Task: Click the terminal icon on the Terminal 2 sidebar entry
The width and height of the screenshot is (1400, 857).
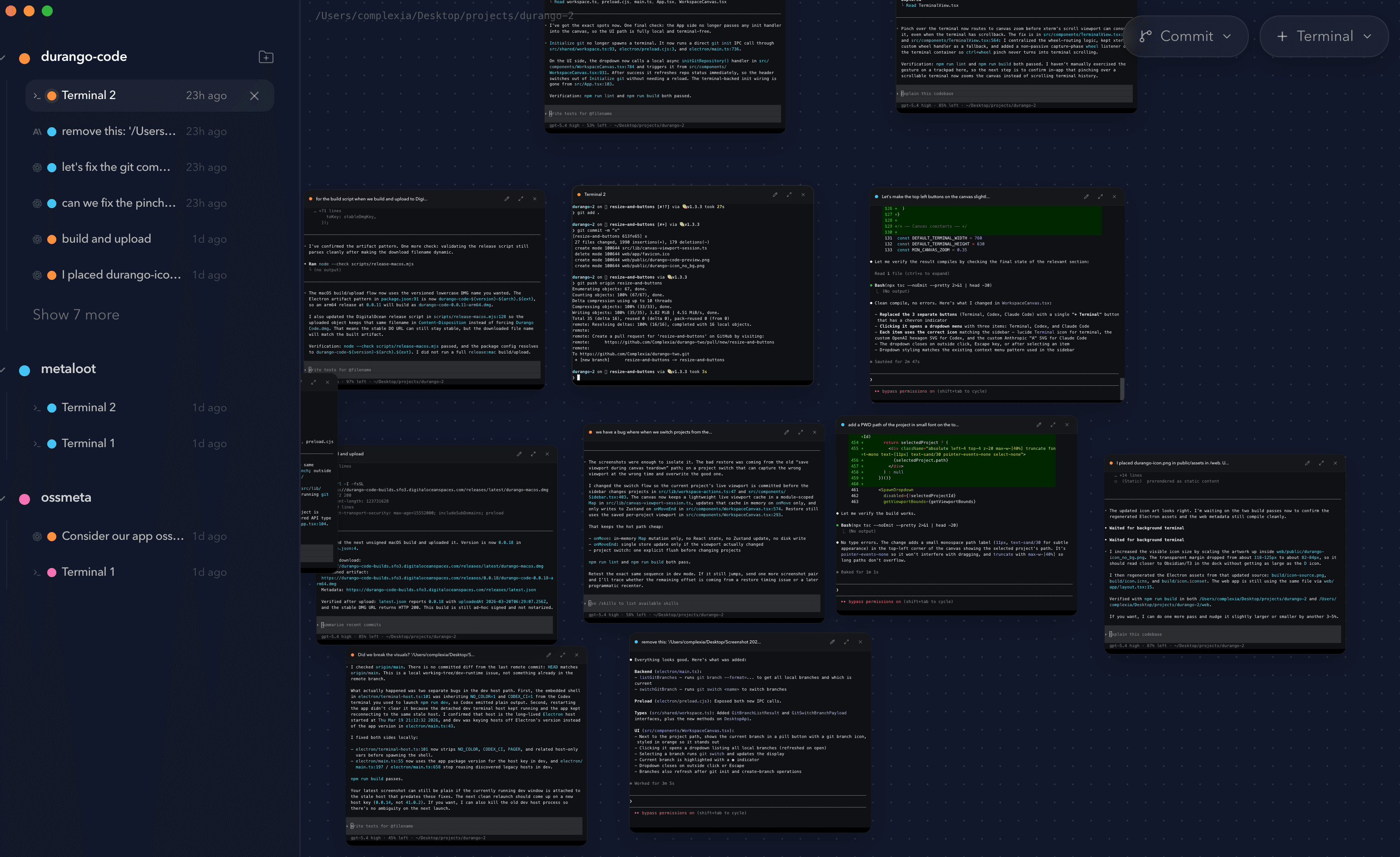Action: coord(36,95)
